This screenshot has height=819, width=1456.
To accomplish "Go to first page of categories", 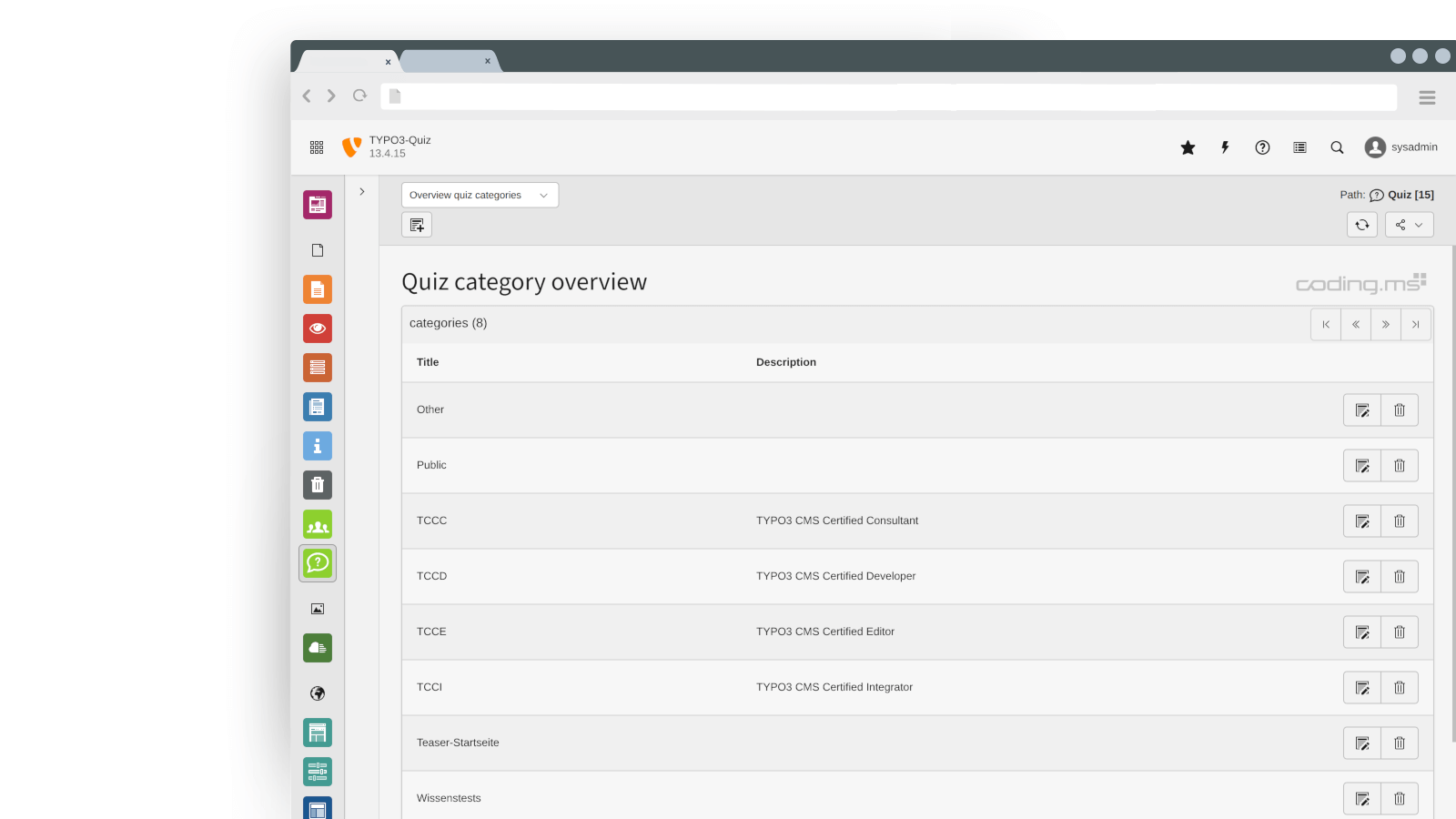I will 1326,324.
